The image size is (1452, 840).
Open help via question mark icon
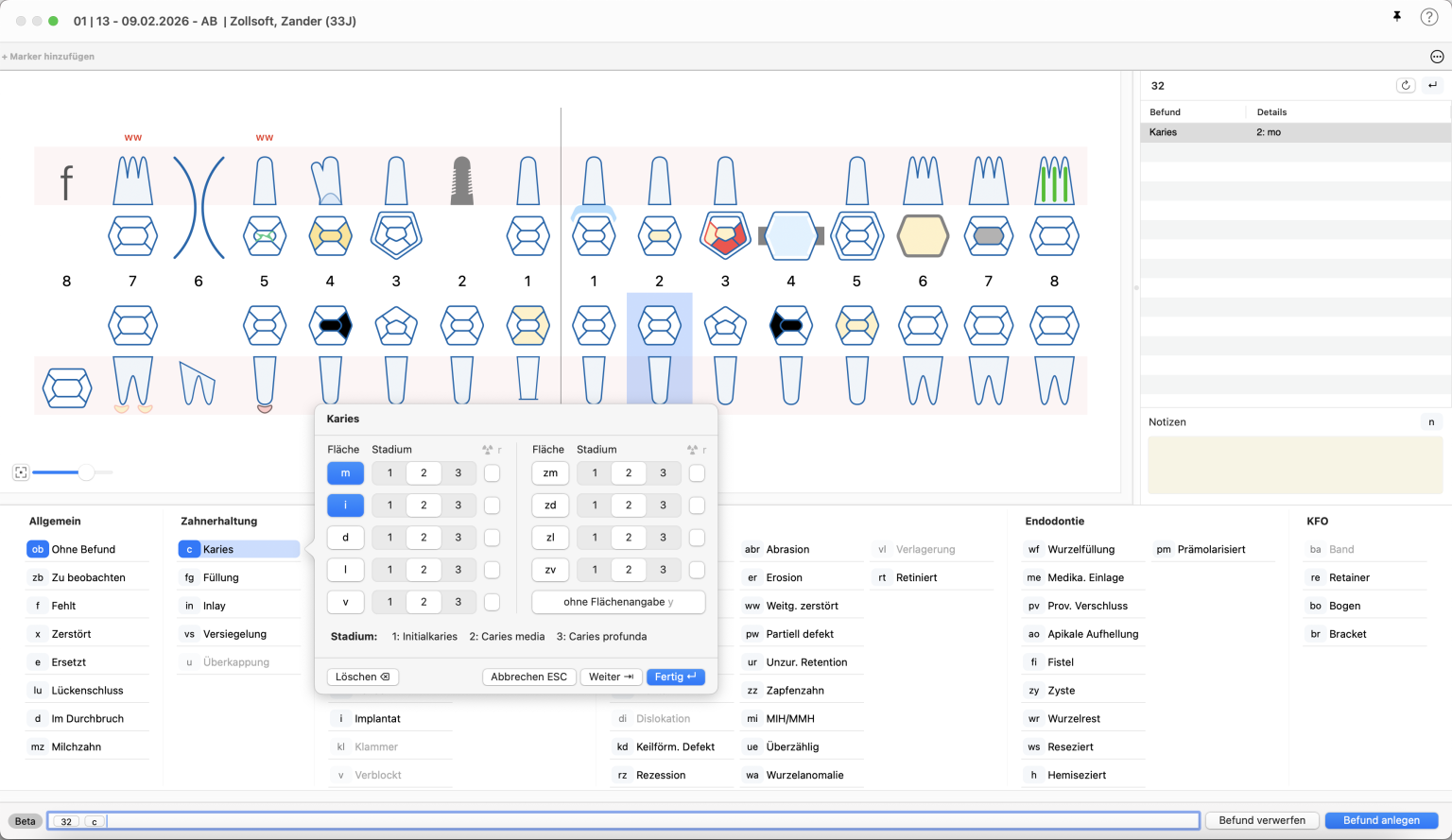point(1428,17)
